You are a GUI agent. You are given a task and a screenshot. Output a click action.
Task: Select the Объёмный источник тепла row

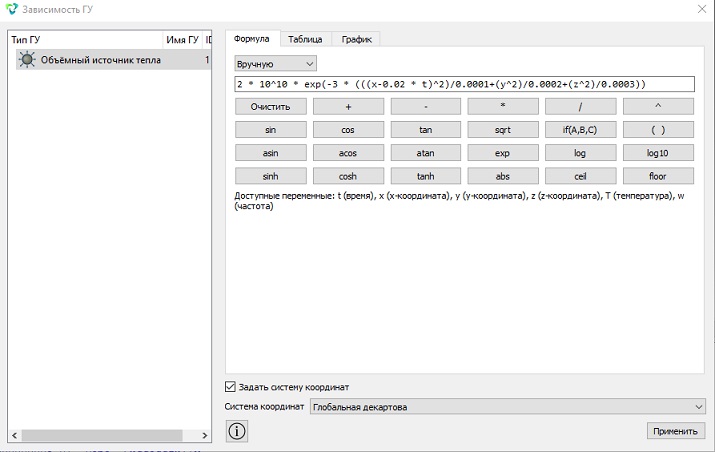(x=113, y=60)
